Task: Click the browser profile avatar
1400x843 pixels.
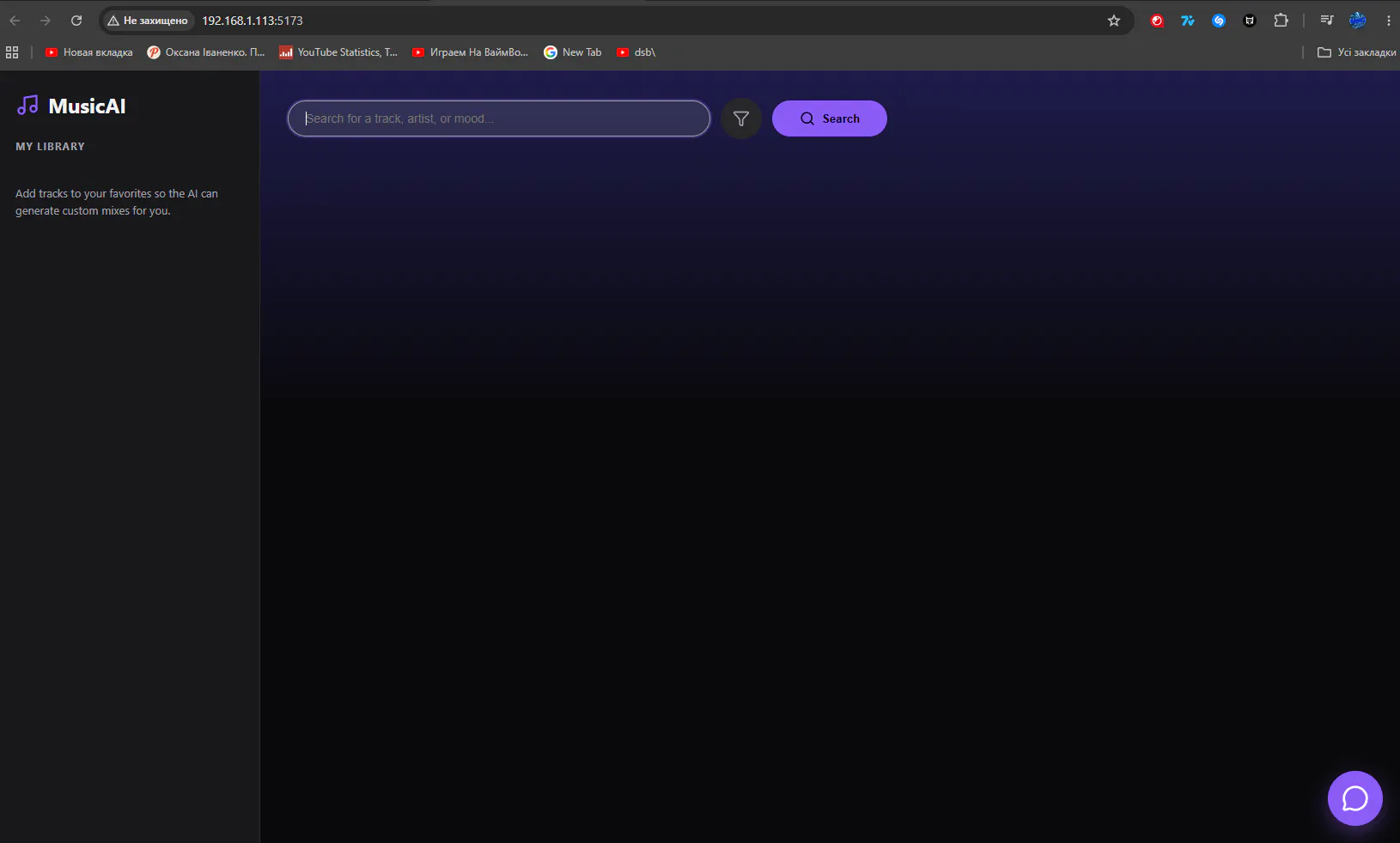Action: point(1358,21)
